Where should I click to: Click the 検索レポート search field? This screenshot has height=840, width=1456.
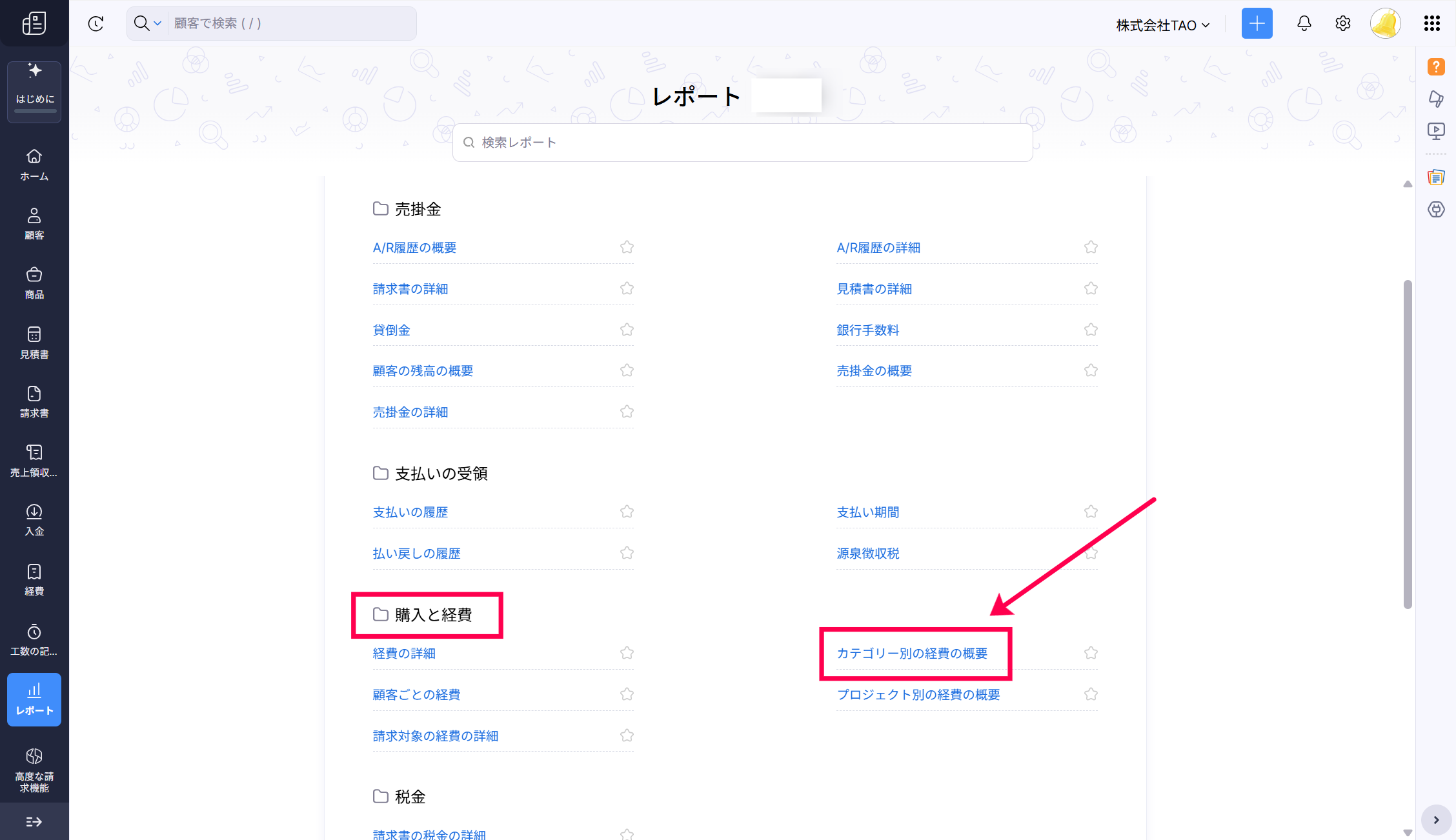(x=742, y=143)
